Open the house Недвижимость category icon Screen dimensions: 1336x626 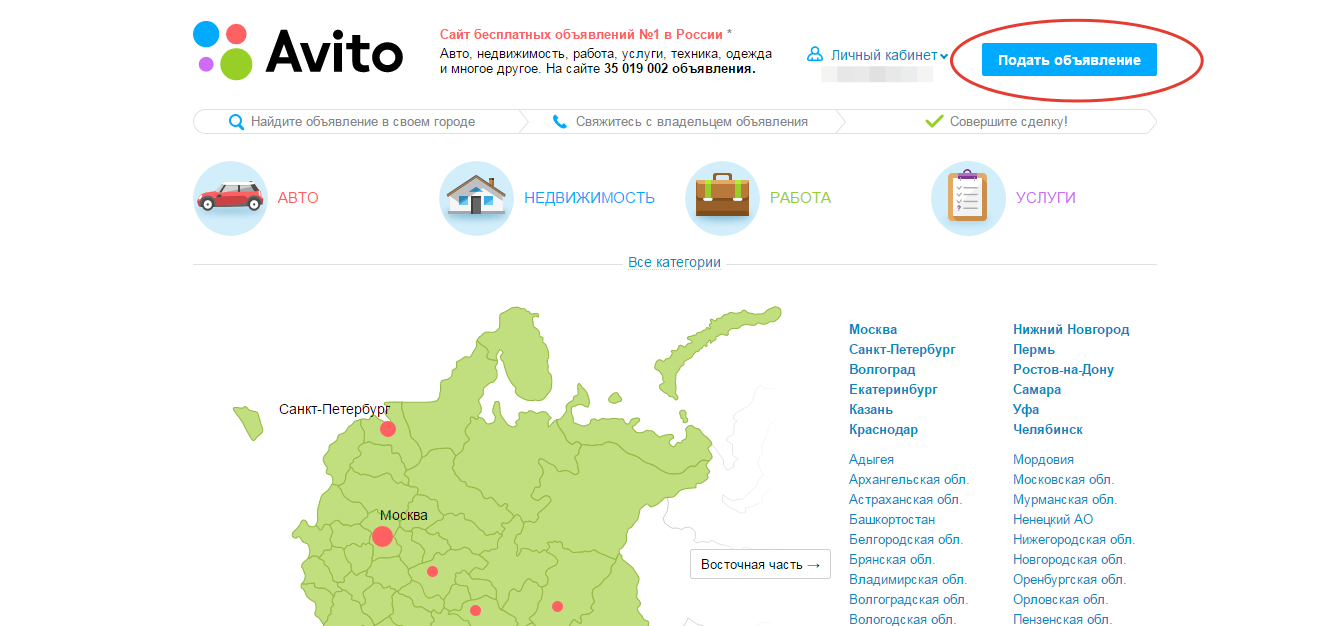(x=476, y=198)
